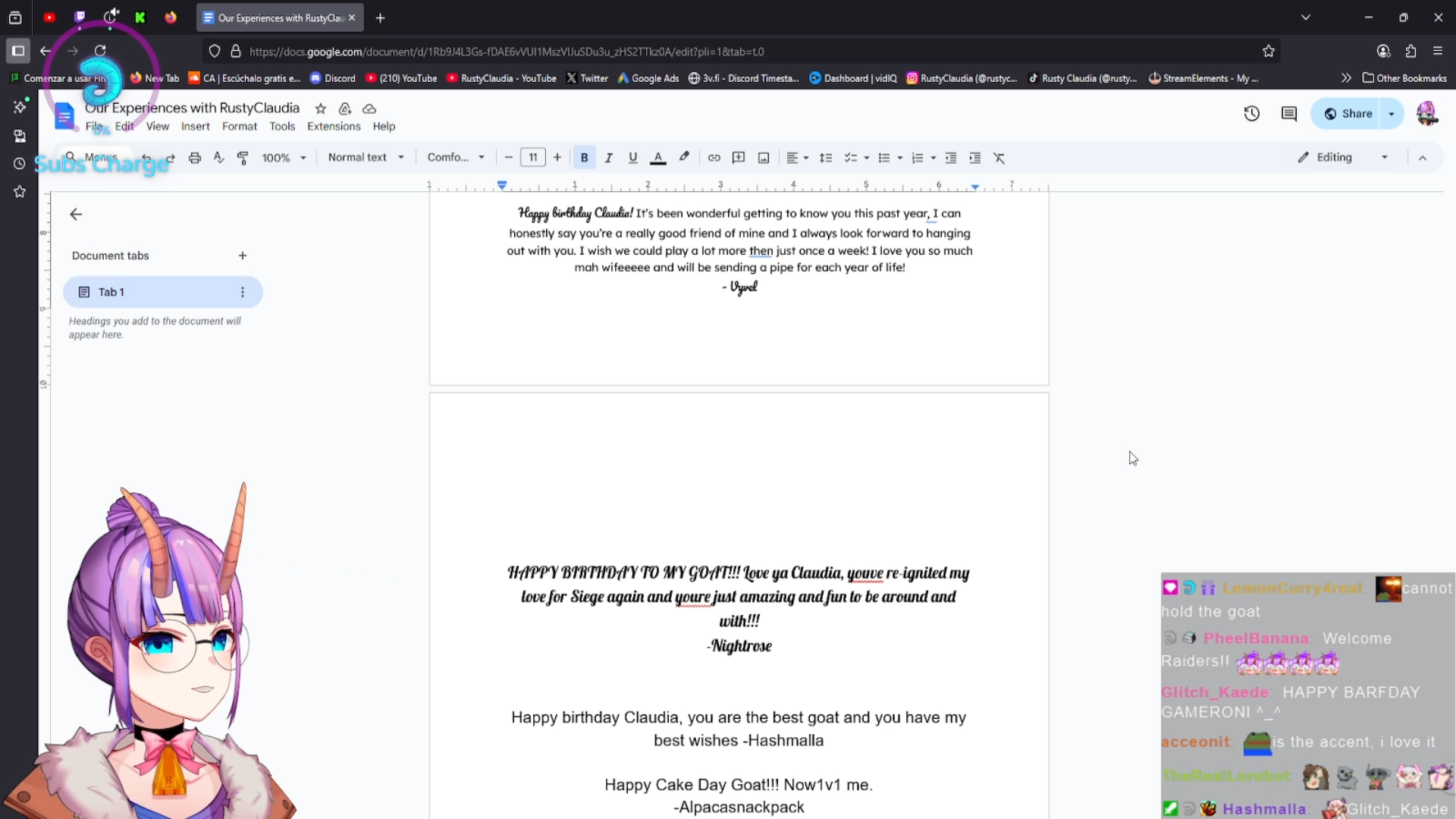Add a comment using toolbar icon
Image resolution: width=1456 pixels, height=819 pixels.
[x=739, y=158]
